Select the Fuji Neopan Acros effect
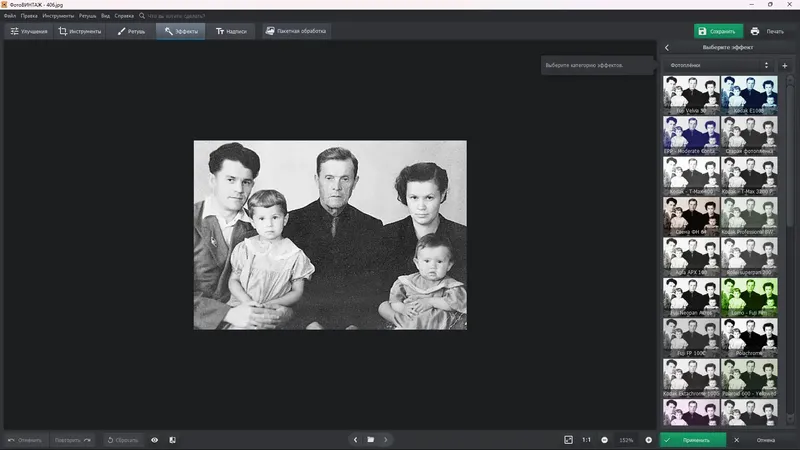Image resolution: width=800 pixels, height=450 pixels. tap(691, 297)
